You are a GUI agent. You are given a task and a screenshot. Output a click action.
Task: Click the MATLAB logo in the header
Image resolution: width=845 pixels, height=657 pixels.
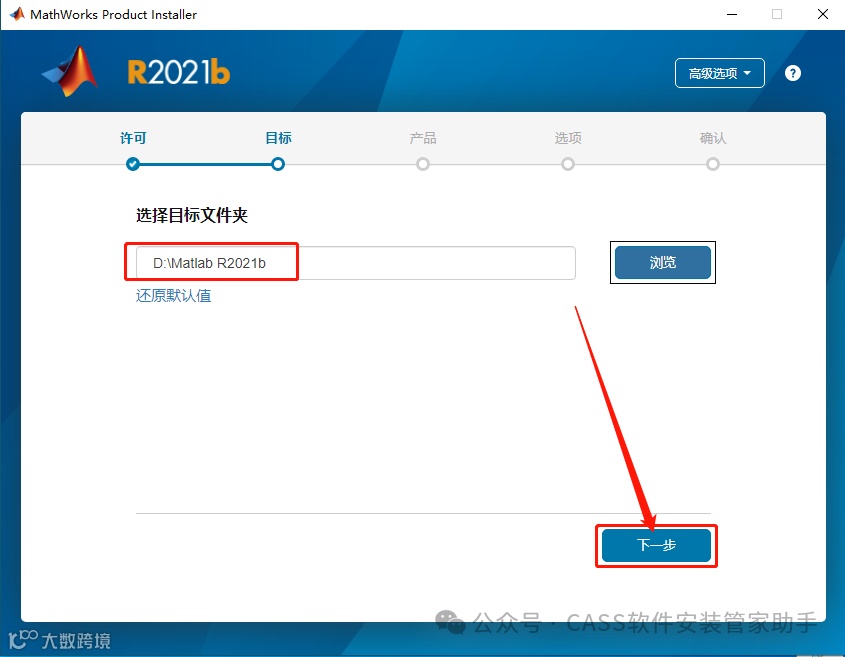point(70,71)
